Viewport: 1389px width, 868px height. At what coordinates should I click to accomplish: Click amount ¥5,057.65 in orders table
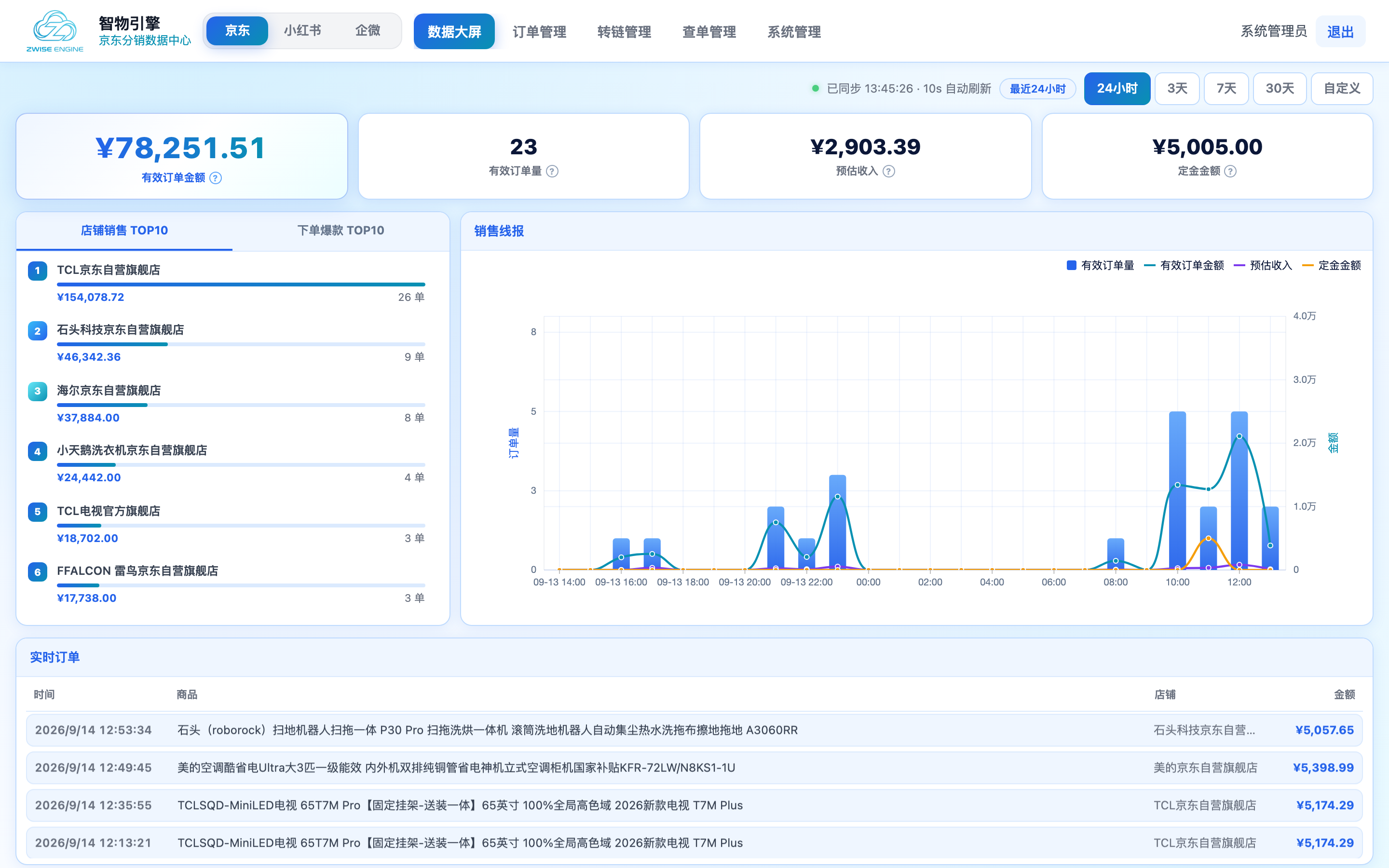click(x=1324, y=730)
